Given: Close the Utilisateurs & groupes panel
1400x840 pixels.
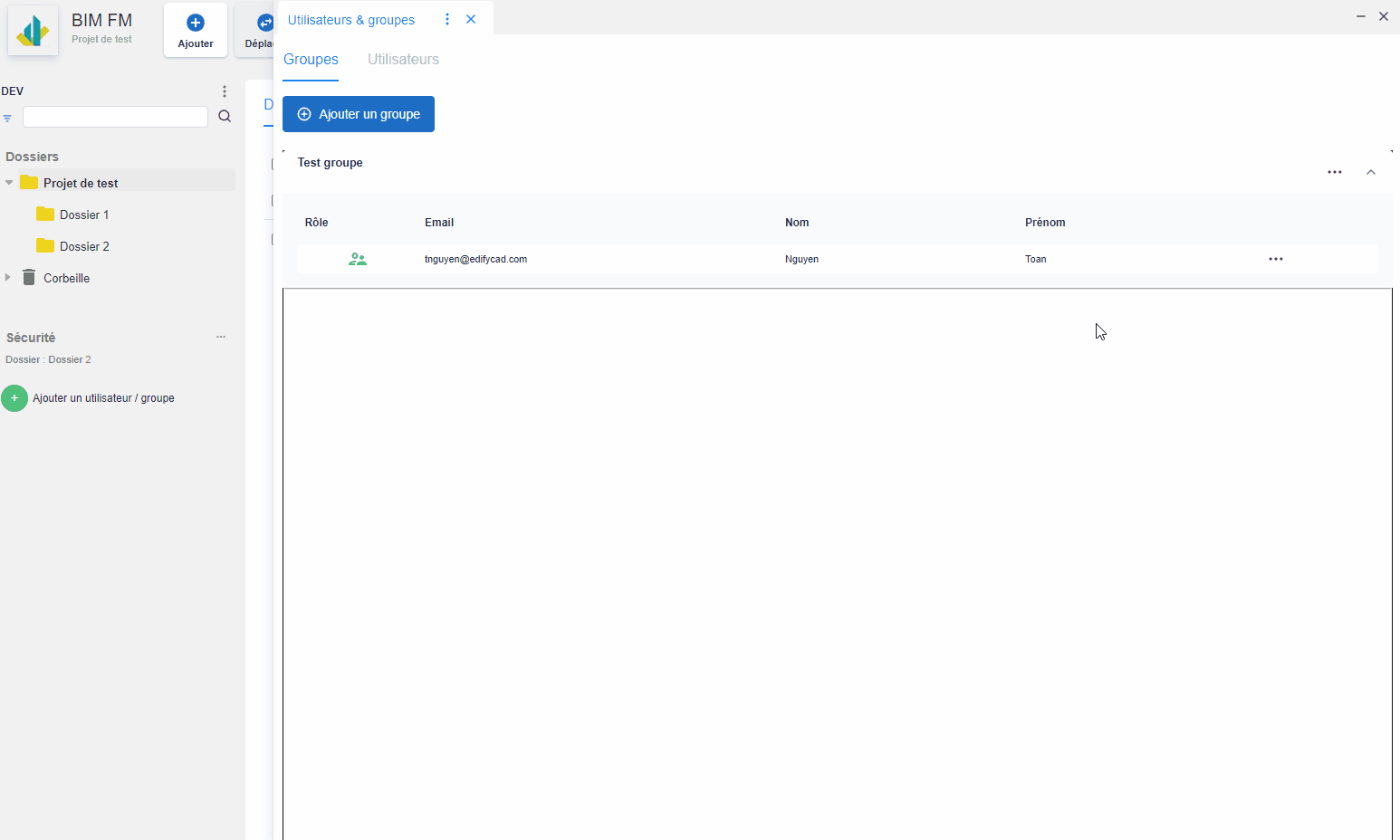Looking at the screenshot, I should click(471, 19).
